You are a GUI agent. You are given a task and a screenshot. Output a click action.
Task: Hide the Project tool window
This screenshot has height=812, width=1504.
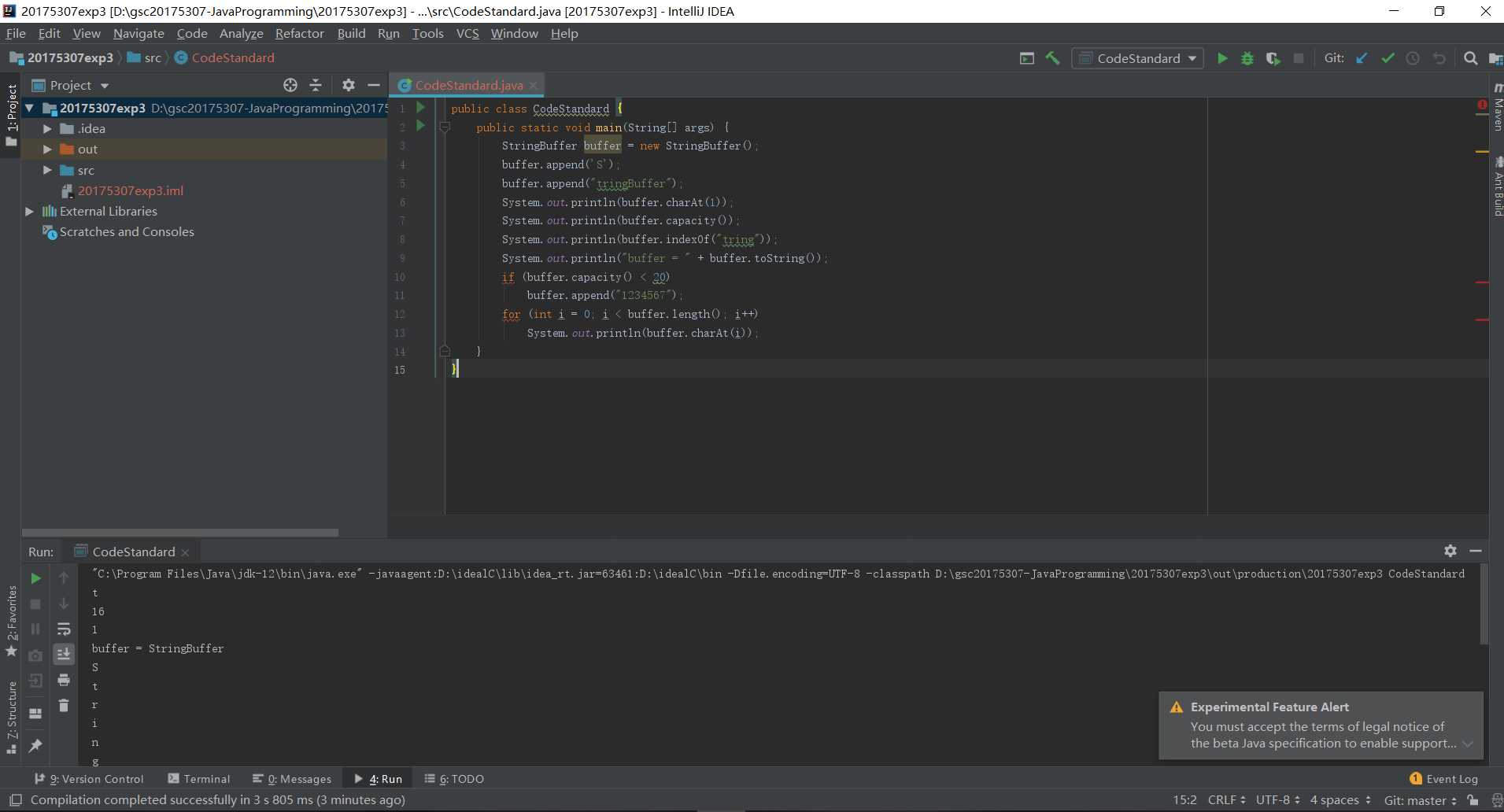(374, 85)
